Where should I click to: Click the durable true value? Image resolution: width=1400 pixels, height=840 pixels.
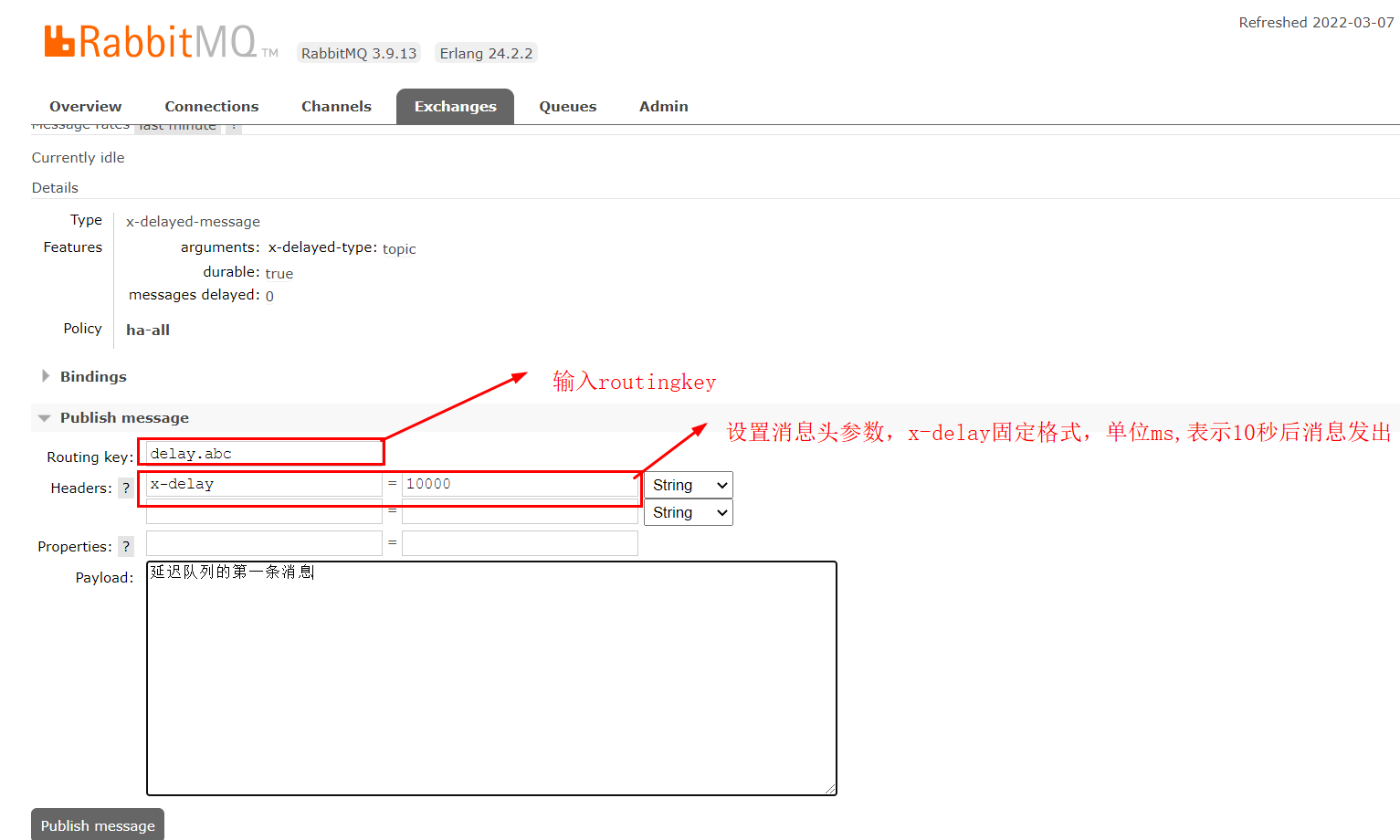279,273
